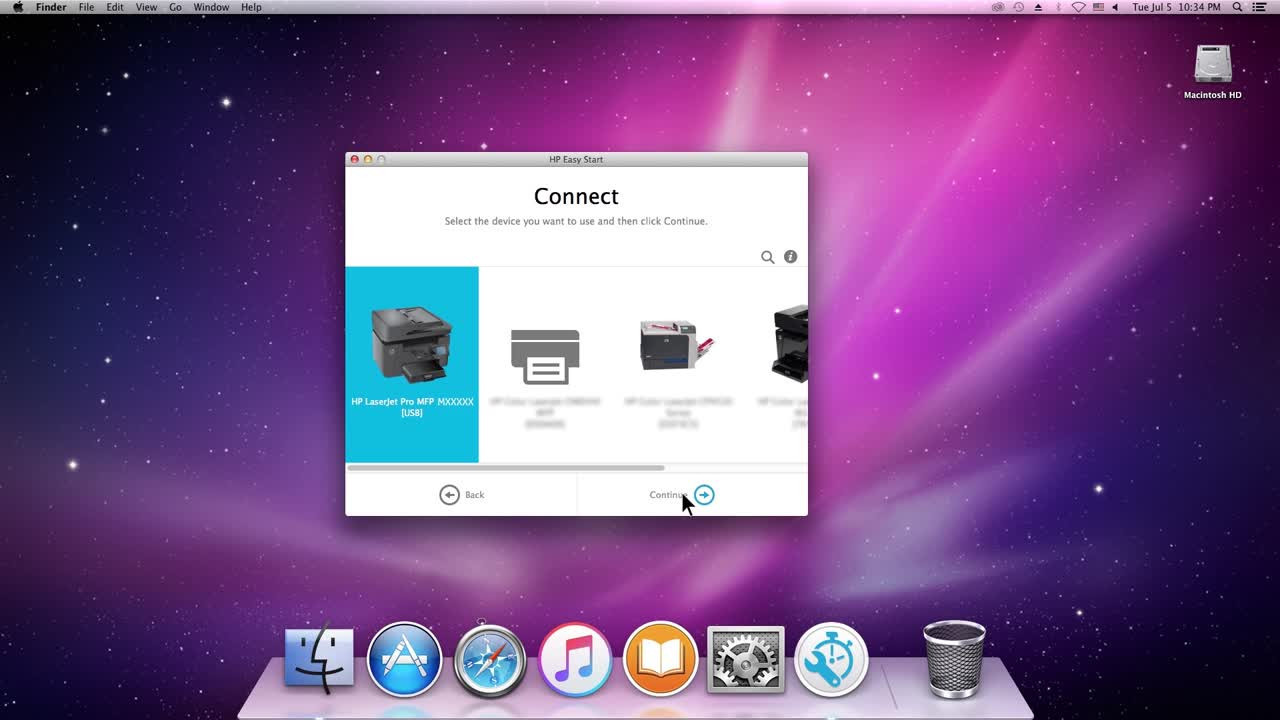1280x720 pixels.
Task: Open the Go menu in Finder
Action: coord(175,7)
